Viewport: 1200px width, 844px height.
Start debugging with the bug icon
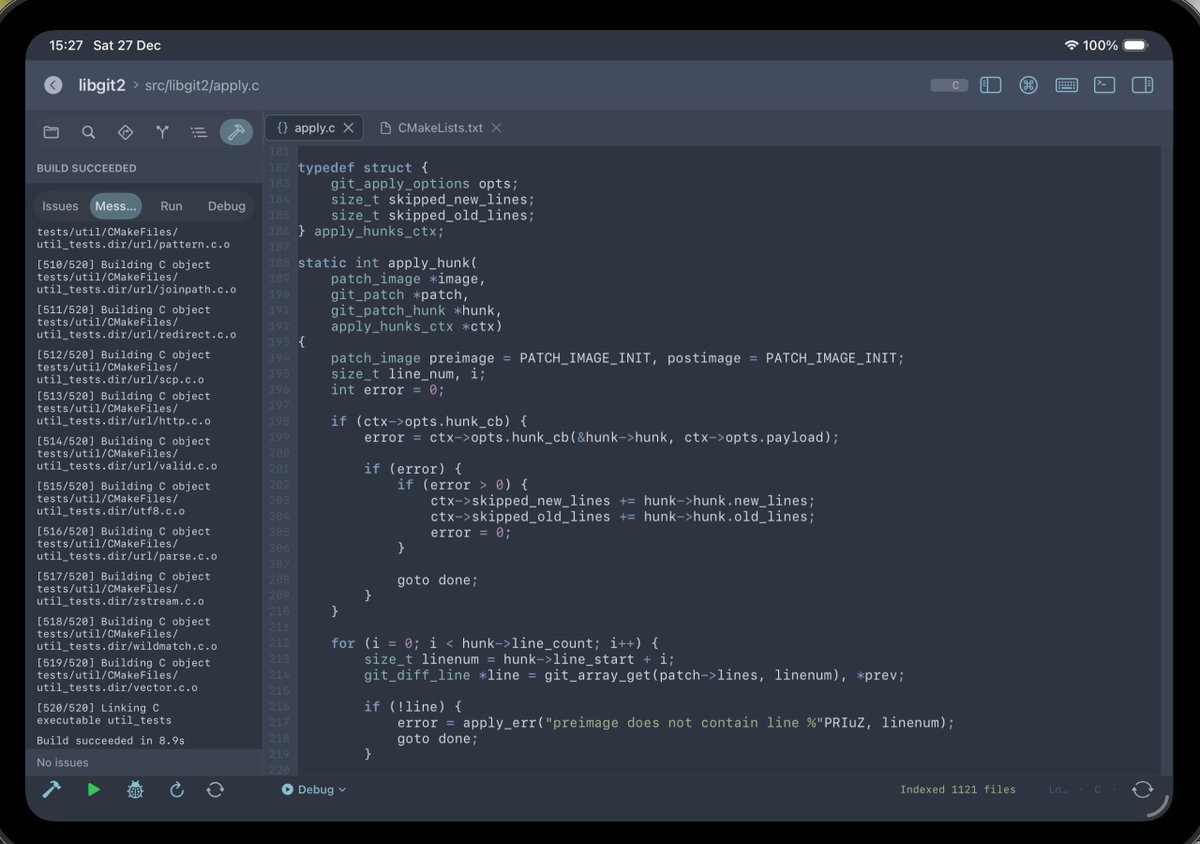pos(135,790)
